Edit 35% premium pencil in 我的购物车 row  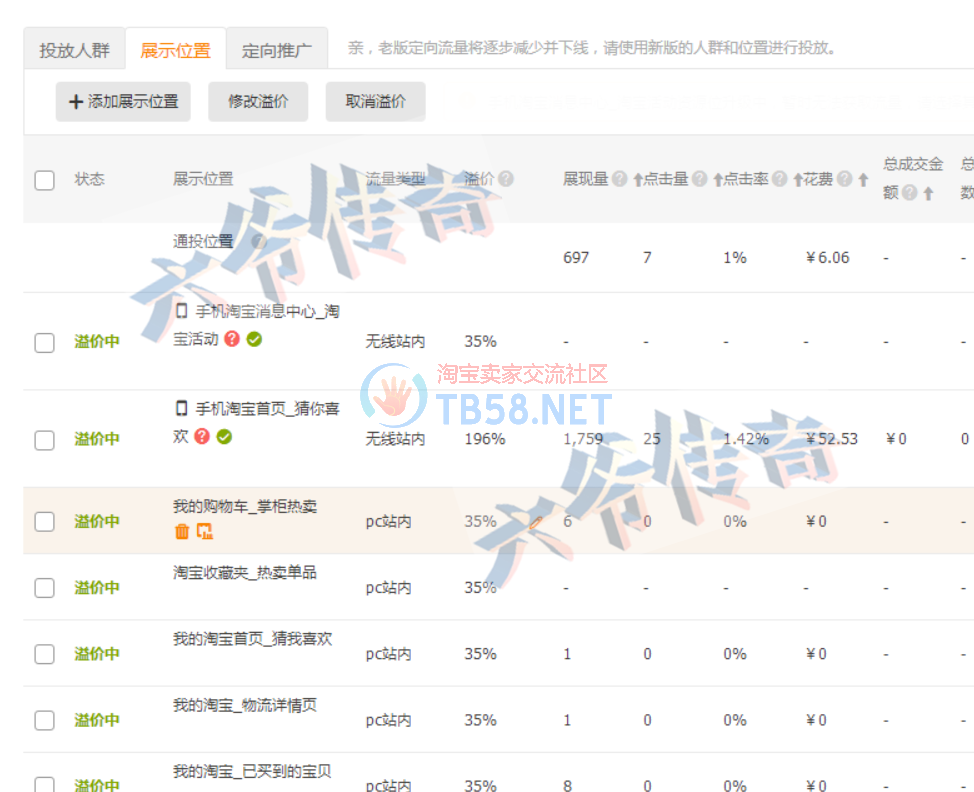tap(536, 522)
